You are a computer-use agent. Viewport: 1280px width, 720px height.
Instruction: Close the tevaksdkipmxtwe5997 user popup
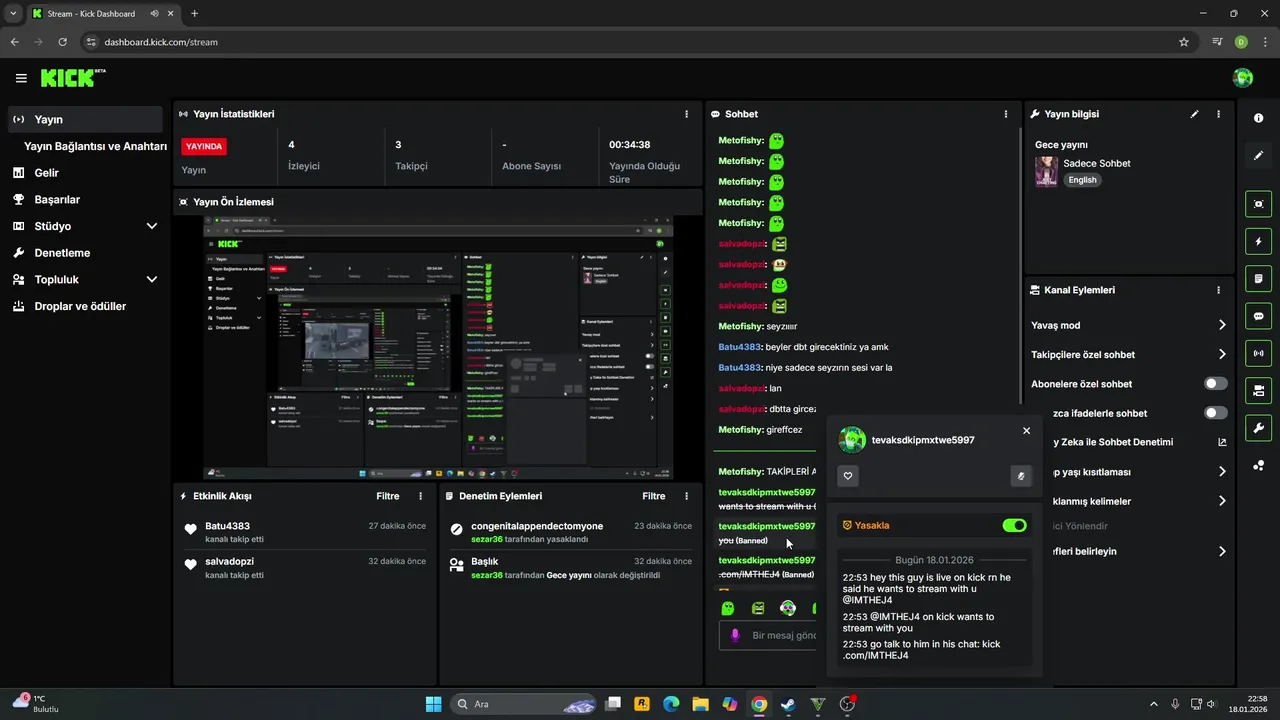tap(1026, 431)
